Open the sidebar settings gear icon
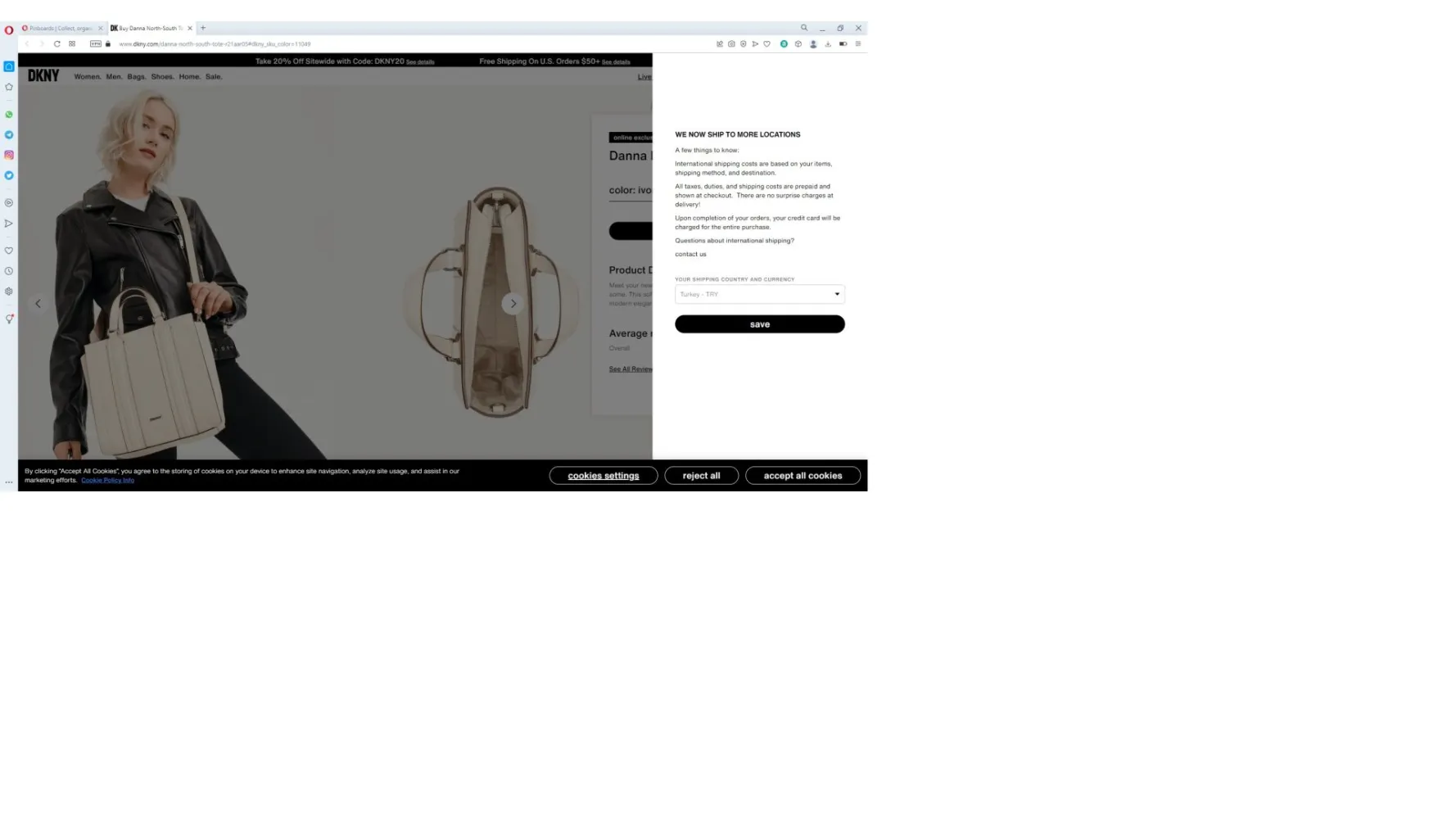The width and height of the screenshot is (1456, 819). [9, 292]
